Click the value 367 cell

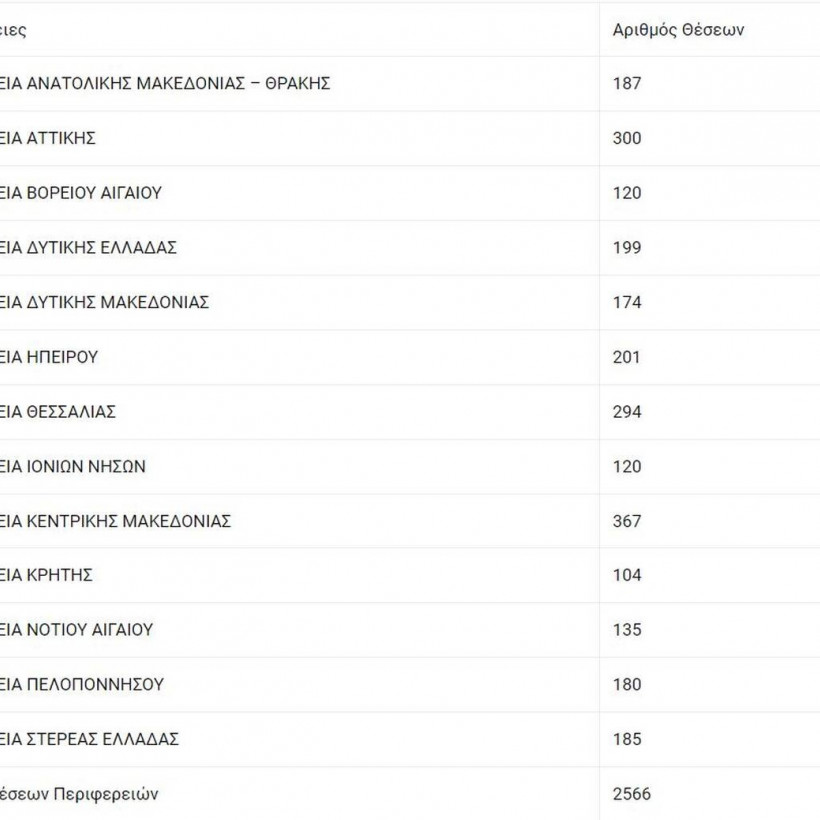pos(627,521)
